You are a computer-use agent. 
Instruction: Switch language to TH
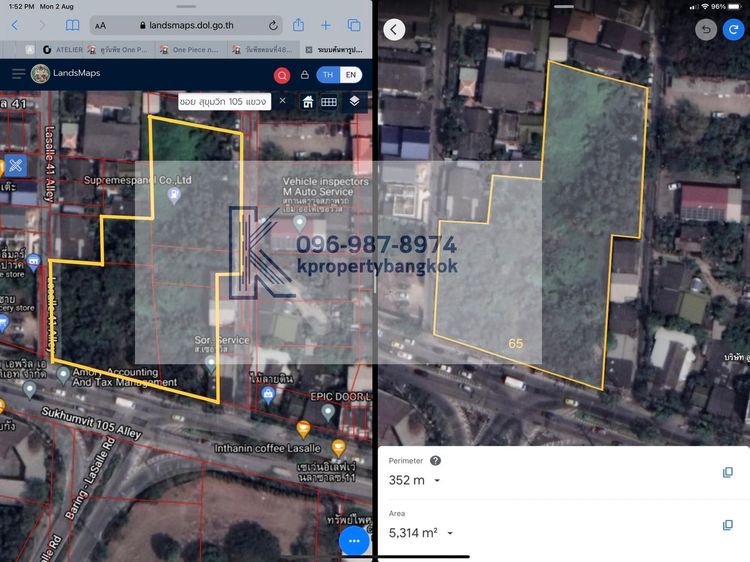(328, 75)
